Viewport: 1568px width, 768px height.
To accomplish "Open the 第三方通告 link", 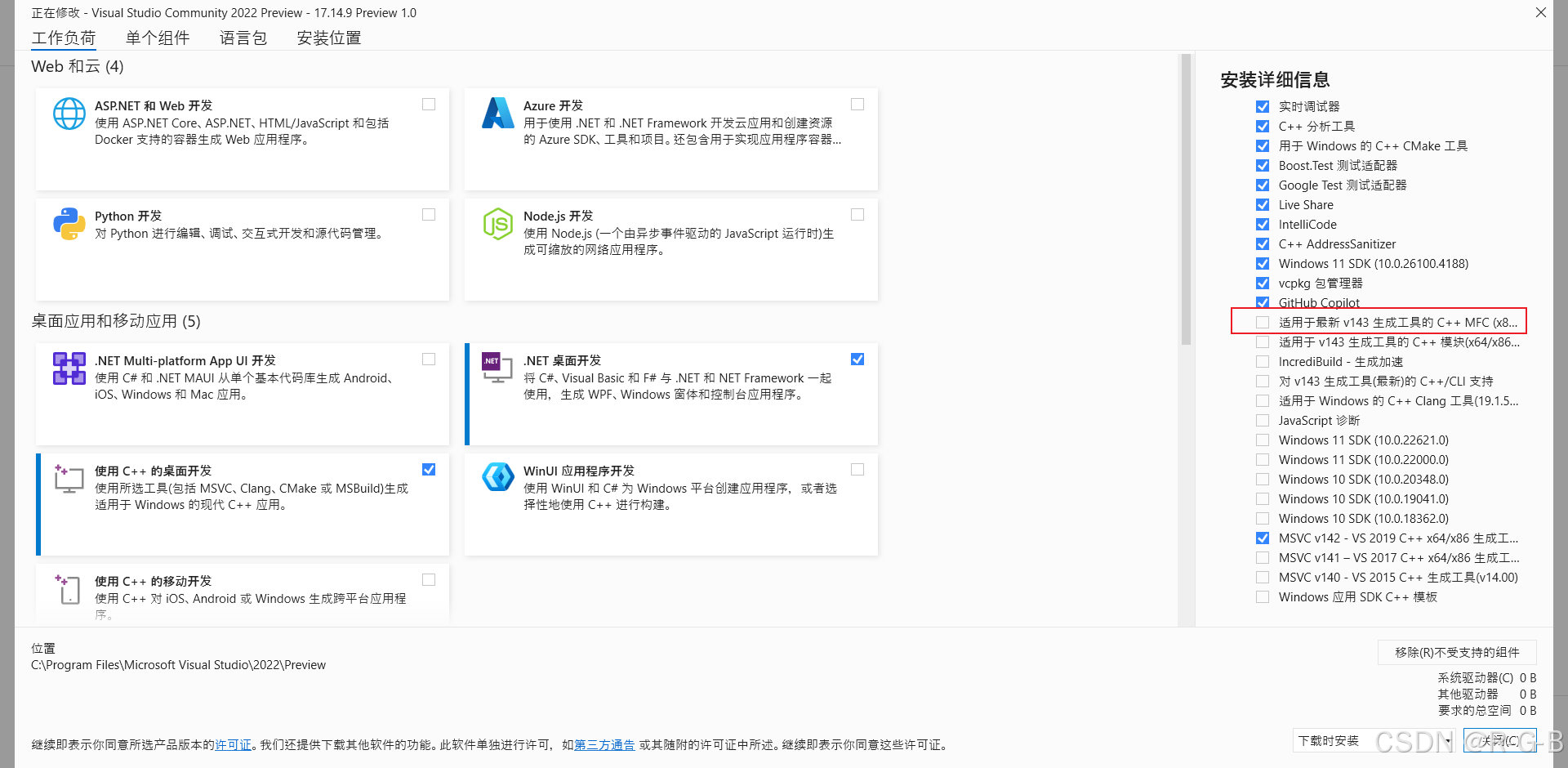I will coord(604,744).
